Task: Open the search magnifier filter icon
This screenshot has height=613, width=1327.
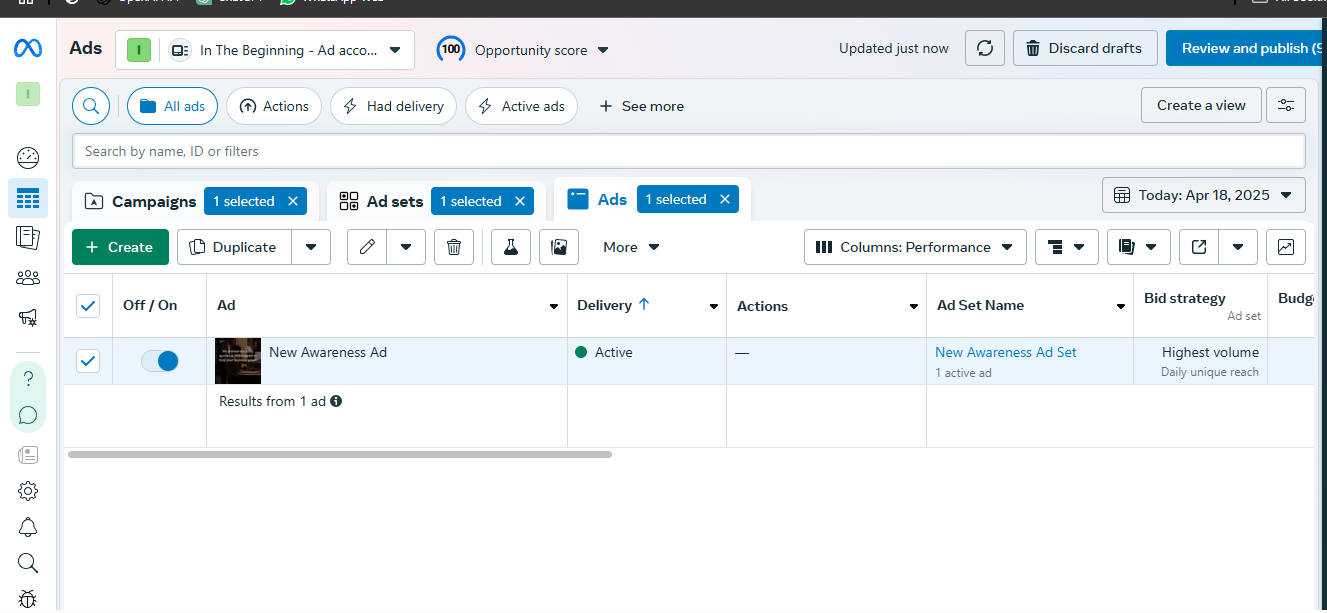Action: 91,106
